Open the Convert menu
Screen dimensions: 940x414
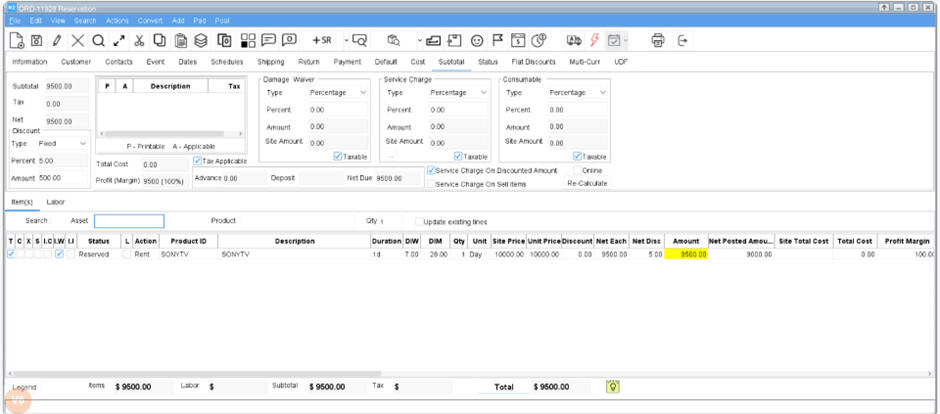click(x=150, y=20)
